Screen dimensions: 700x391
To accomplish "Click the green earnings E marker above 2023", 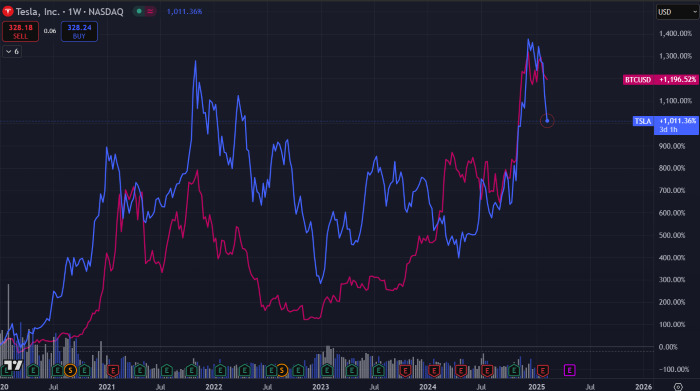I will [327, 370].
